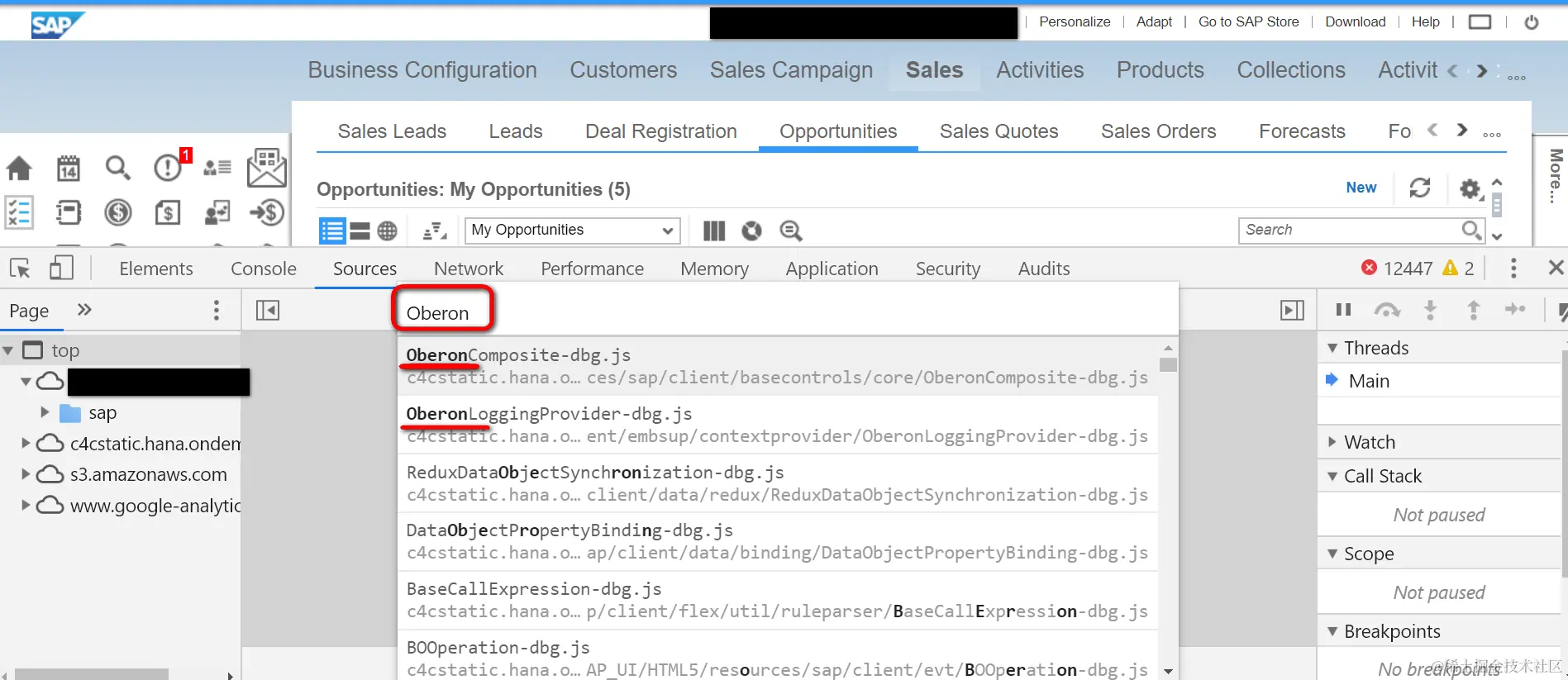Click the step into debugger icon

pos(1430,310)
